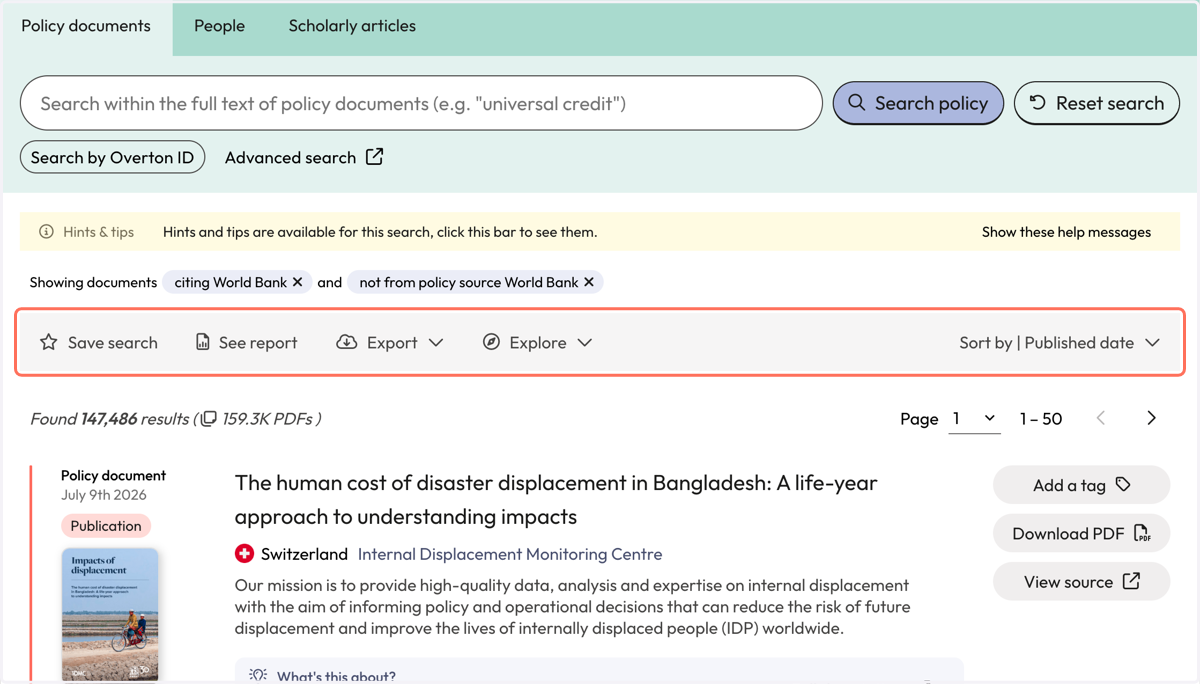Click the What's this about lightbulb icon
This screenshot has width=1200, height=684.
click(258, 675)
